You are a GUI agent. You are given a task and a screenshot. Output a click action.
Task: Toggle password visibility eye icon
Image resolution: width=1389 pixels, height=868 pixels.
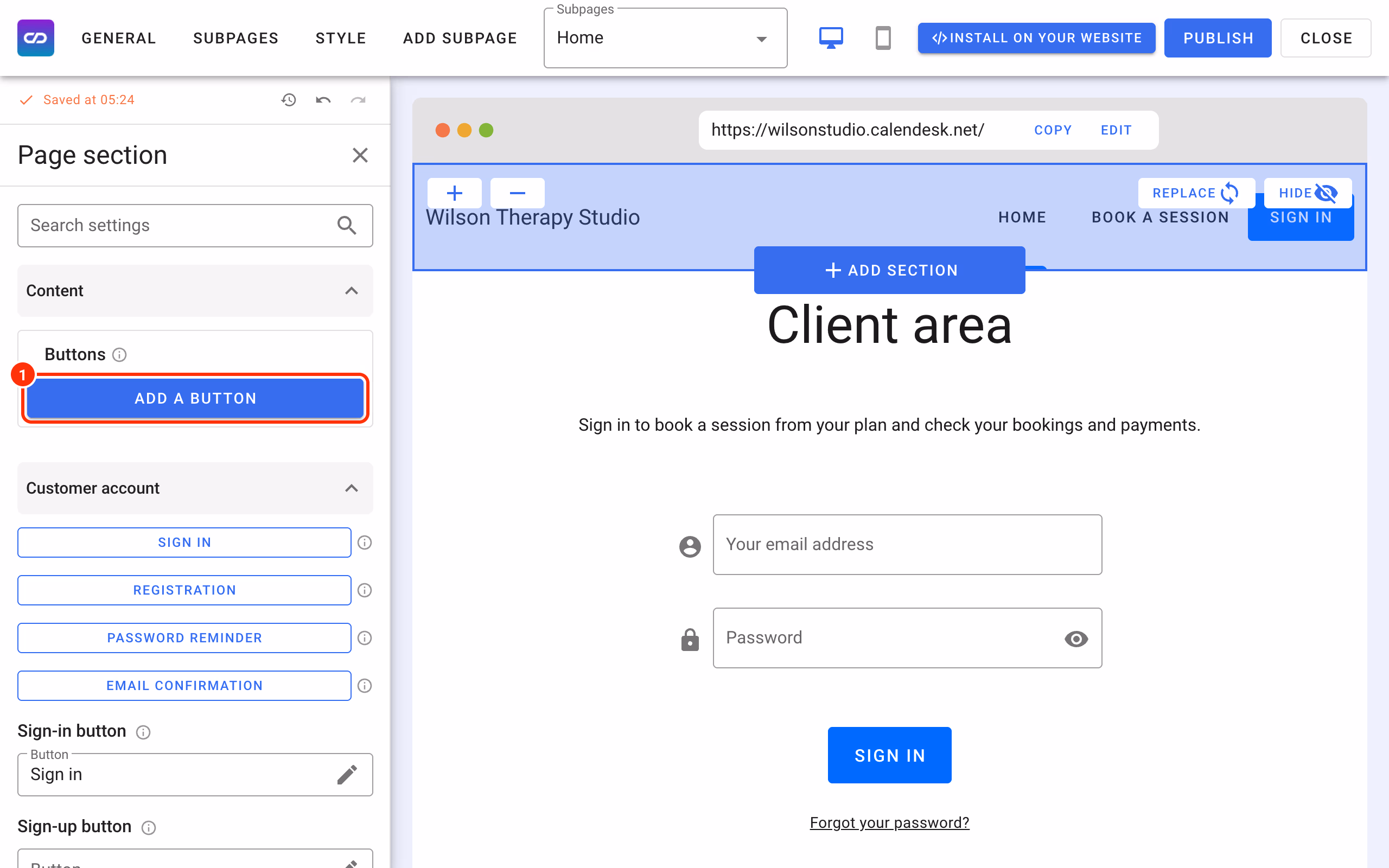[x=1076, y=639]
